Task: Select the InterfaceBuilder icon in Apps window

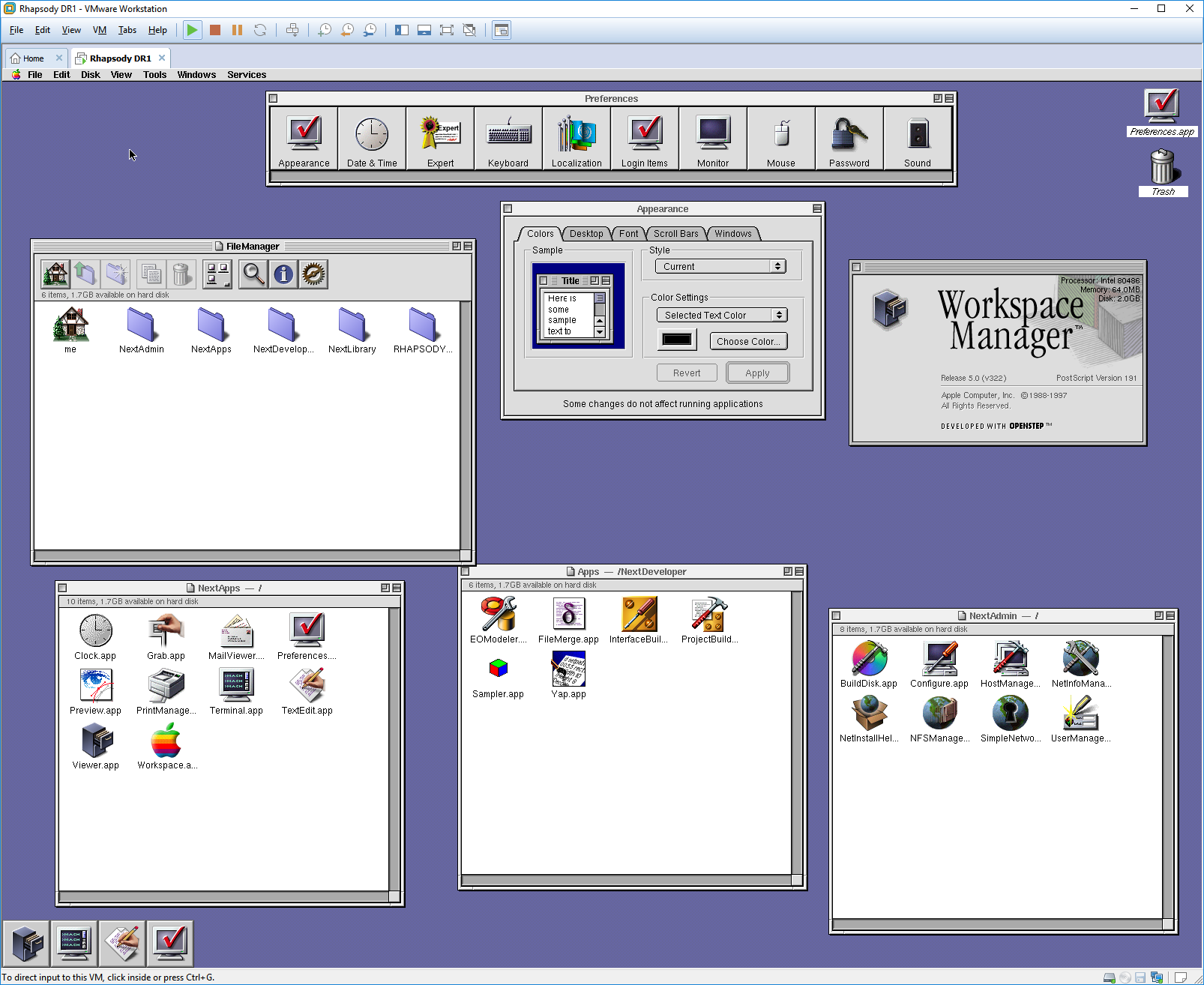Action: click(639, 620)
